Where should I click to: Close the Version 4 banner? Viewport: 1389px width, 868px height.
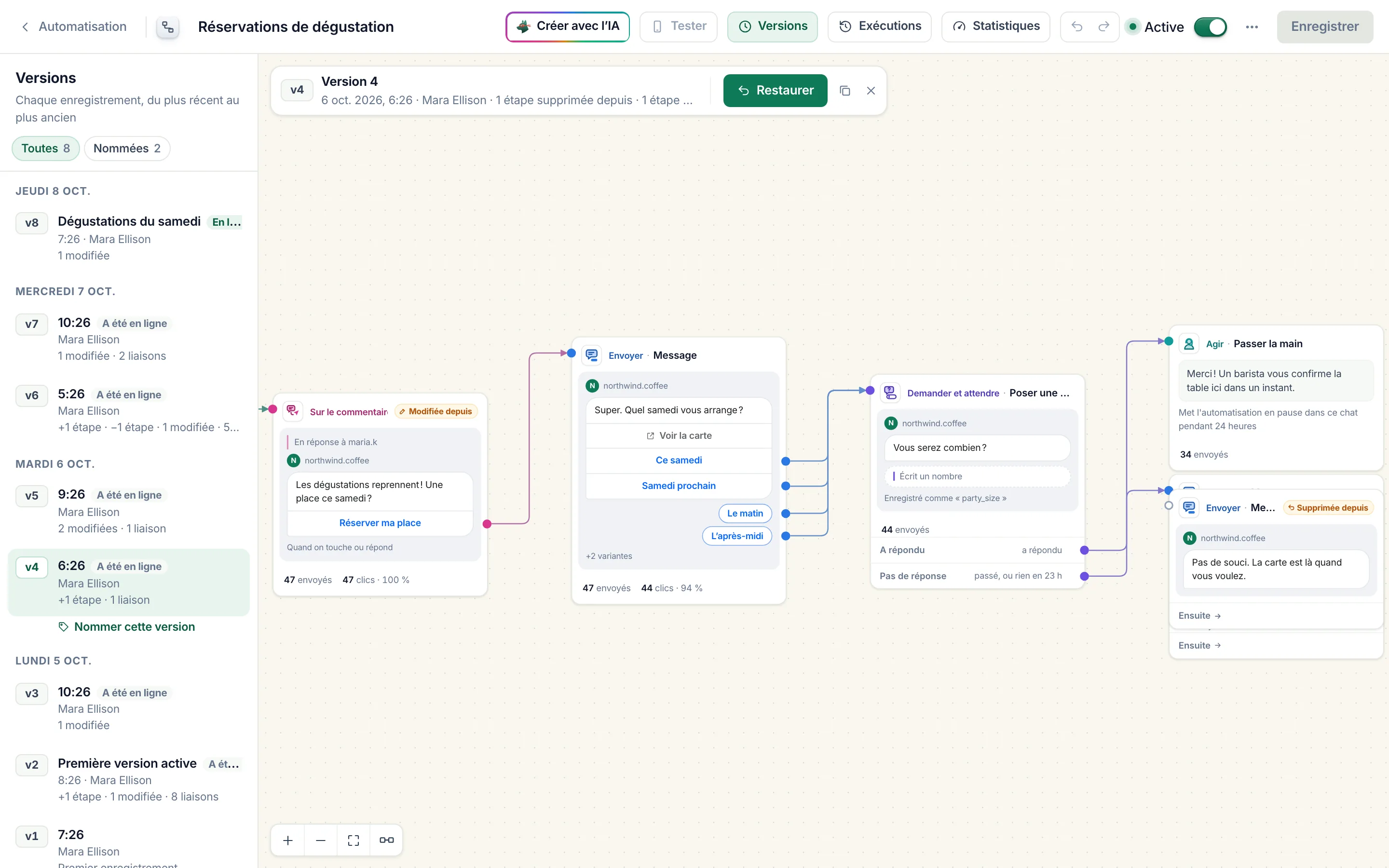(871, 91)
